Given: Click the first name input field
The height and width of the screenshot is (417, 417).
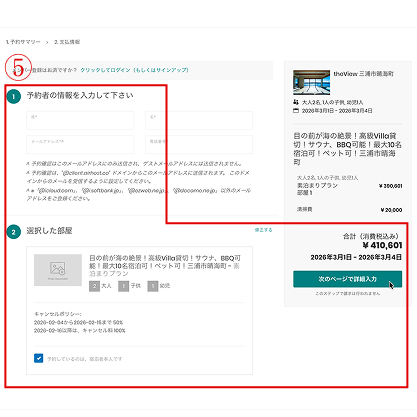Looking at the screenshot, I should point(199,120).
